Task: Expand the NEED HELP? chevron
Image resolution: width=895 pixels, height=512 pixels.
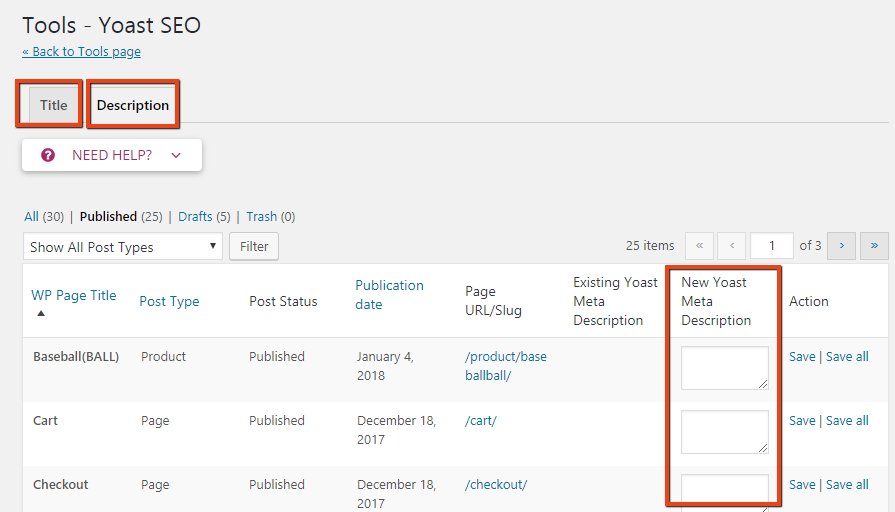Action: click(x=176, y=155)
